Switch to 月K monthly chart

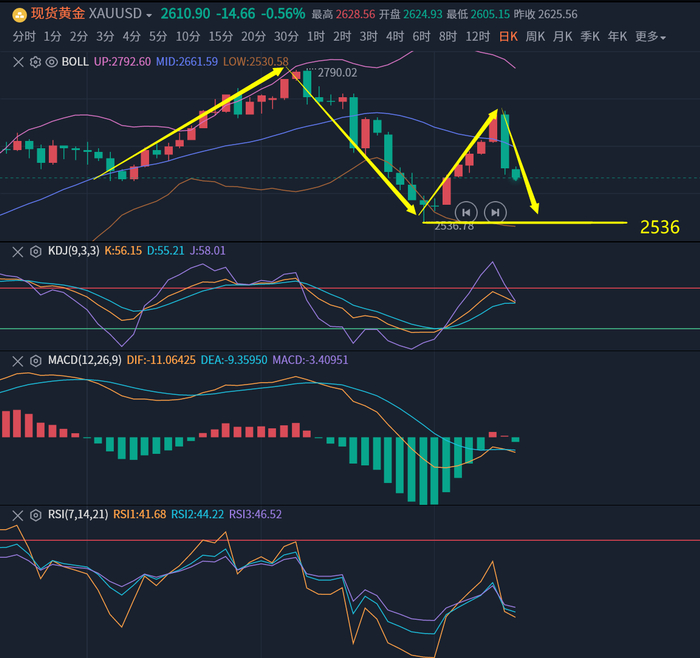click(562, 37)
